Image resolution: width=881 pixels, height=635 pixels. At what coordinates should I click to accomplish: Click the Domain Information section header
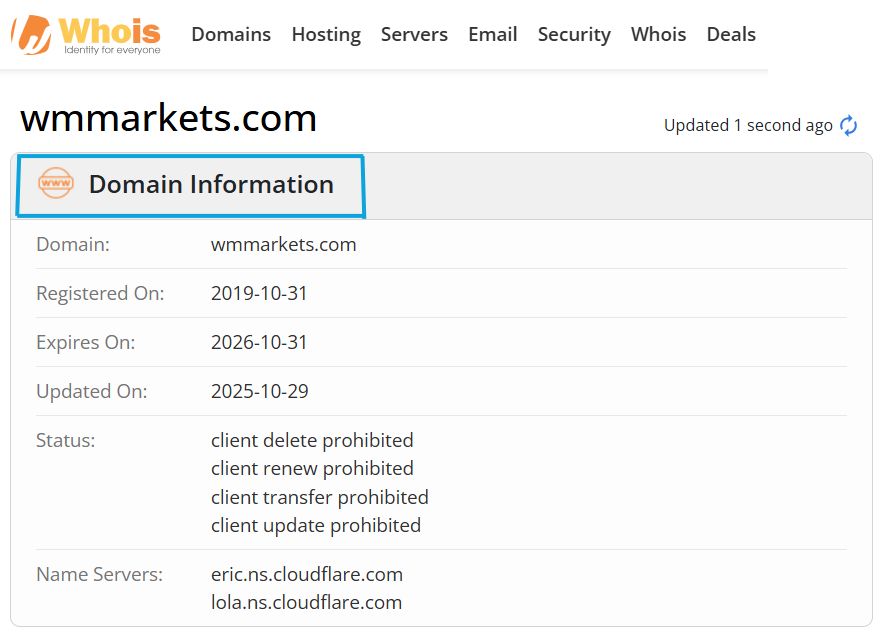(191, 186)
